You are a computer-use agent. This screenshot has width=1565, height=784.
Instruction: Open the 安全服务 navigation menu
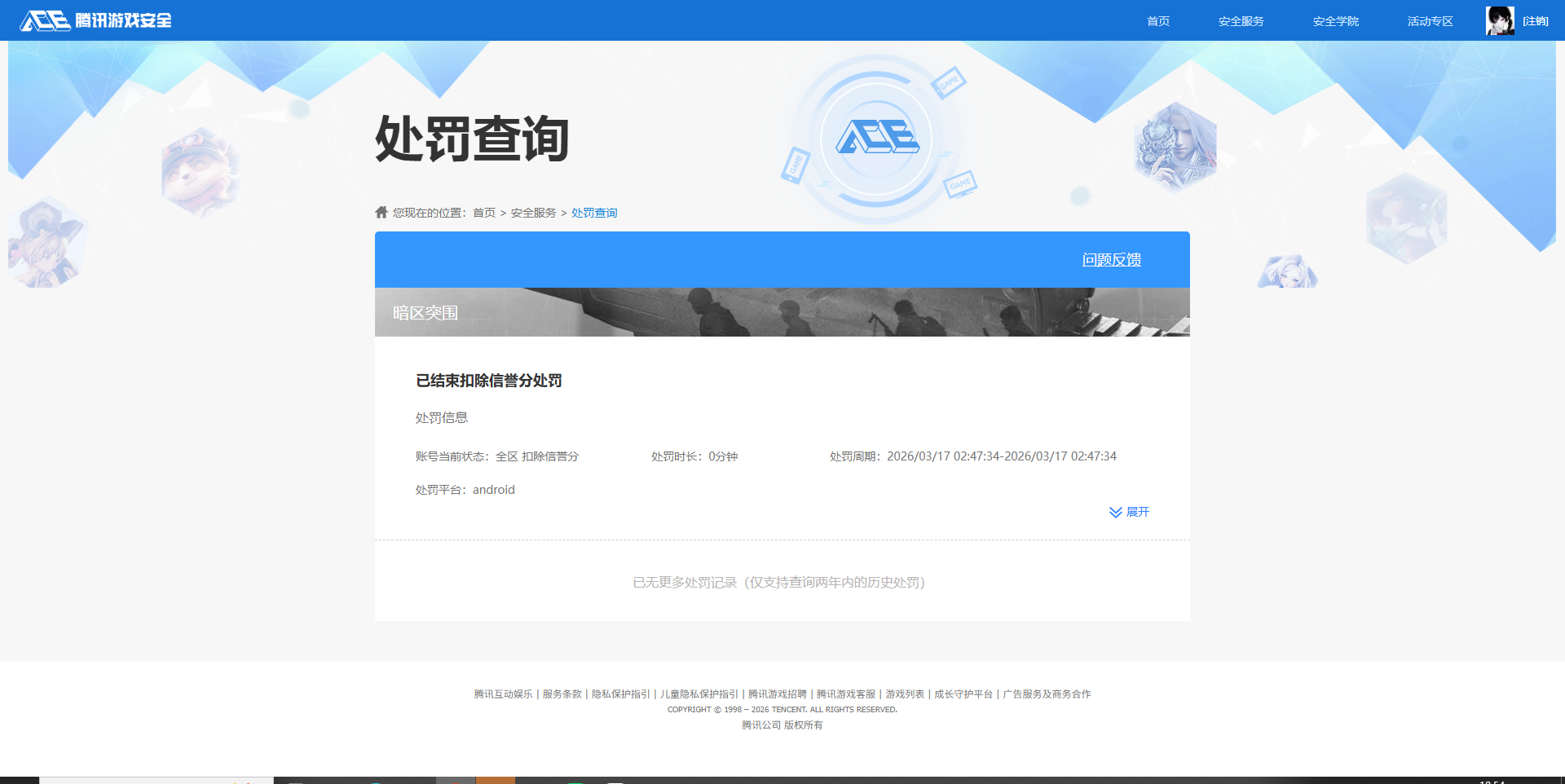point(1241,21)
